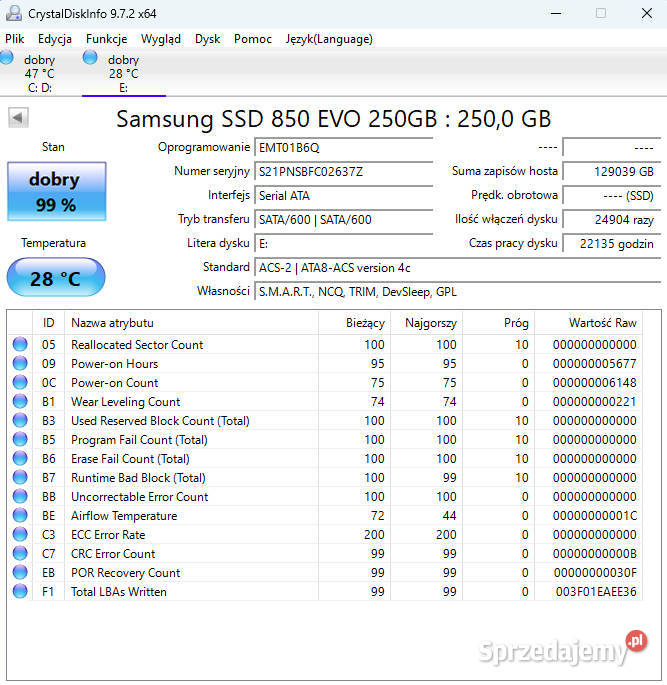The image size is (667, 685).
Task: Click the status orb for disk C: D:
Action: click(8, 58)
